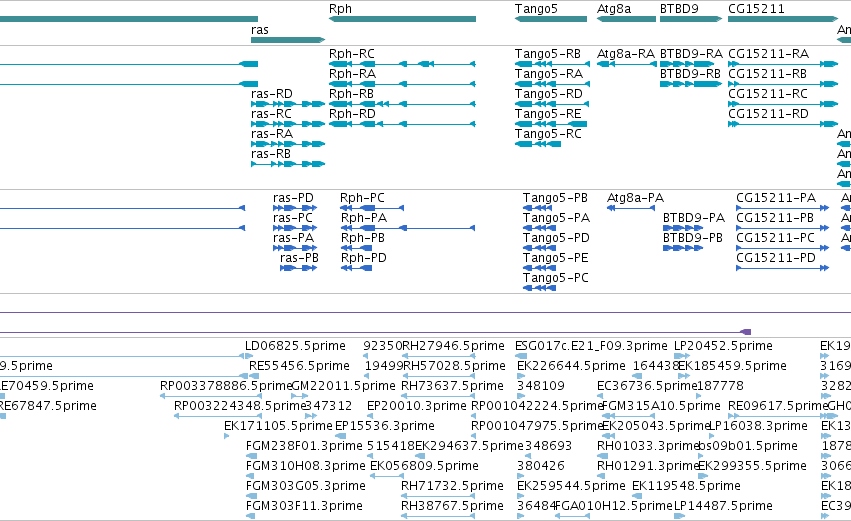Select the Atg8a gene bar
The height and width of the screenshot is (521, 851).
pos(626,19)
